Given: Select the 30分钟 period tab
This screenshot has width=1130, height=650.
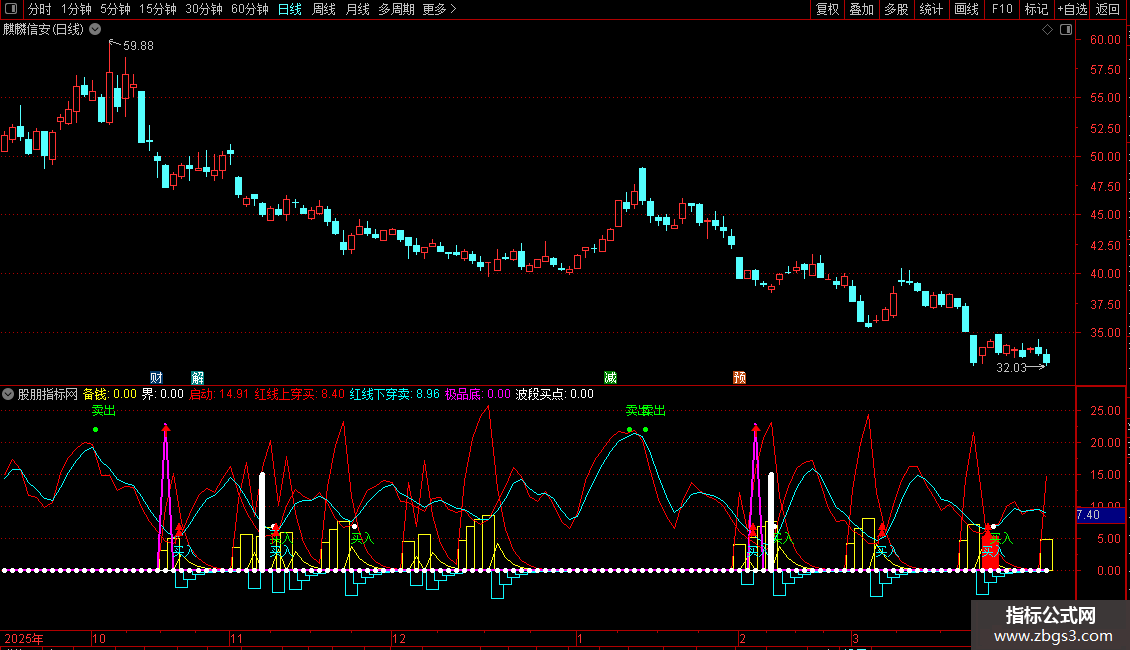Looking at the screenshot, I should tap(204, 9).
